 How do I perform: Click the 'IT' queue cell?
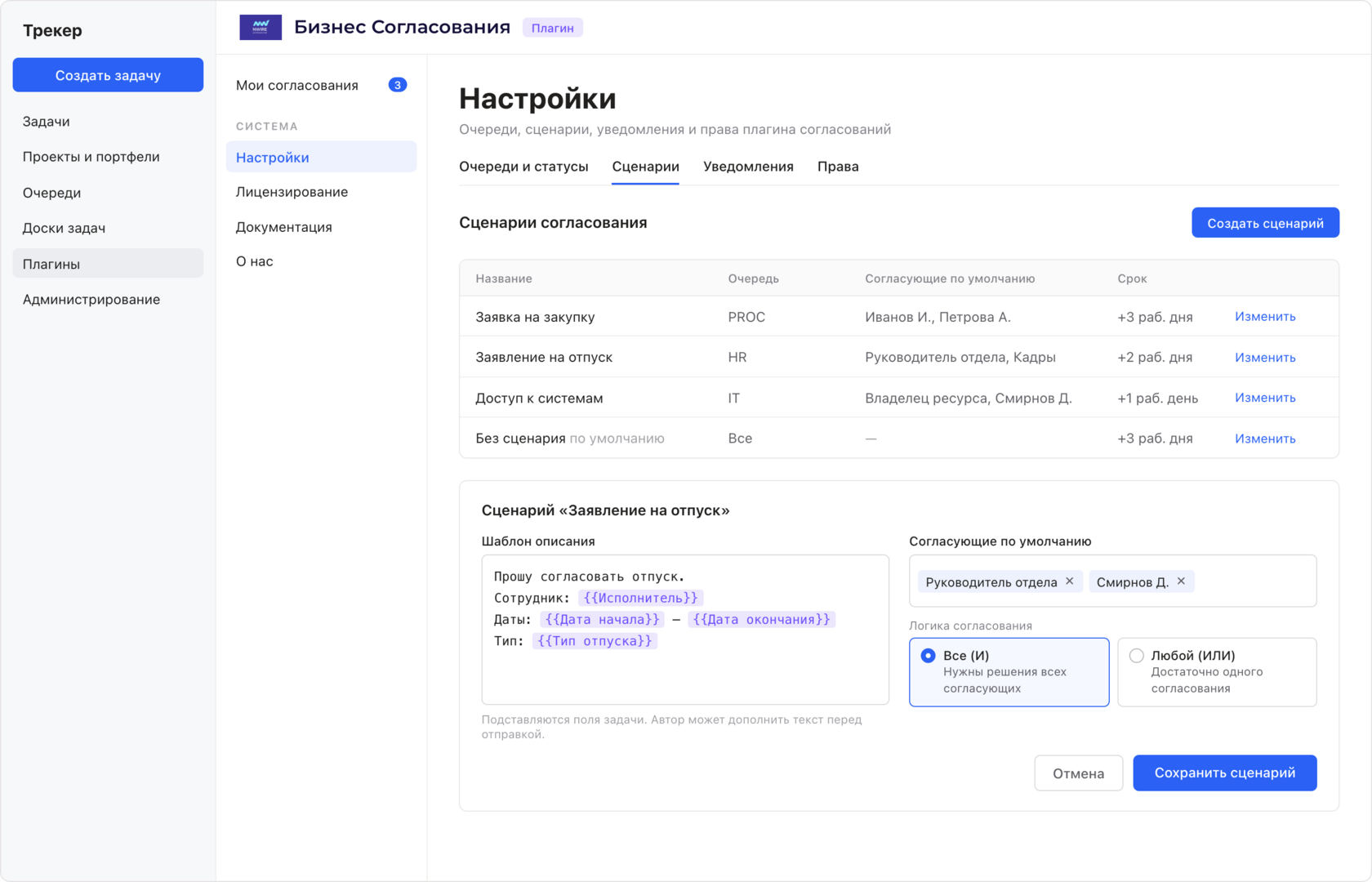[x=734, y=399]
